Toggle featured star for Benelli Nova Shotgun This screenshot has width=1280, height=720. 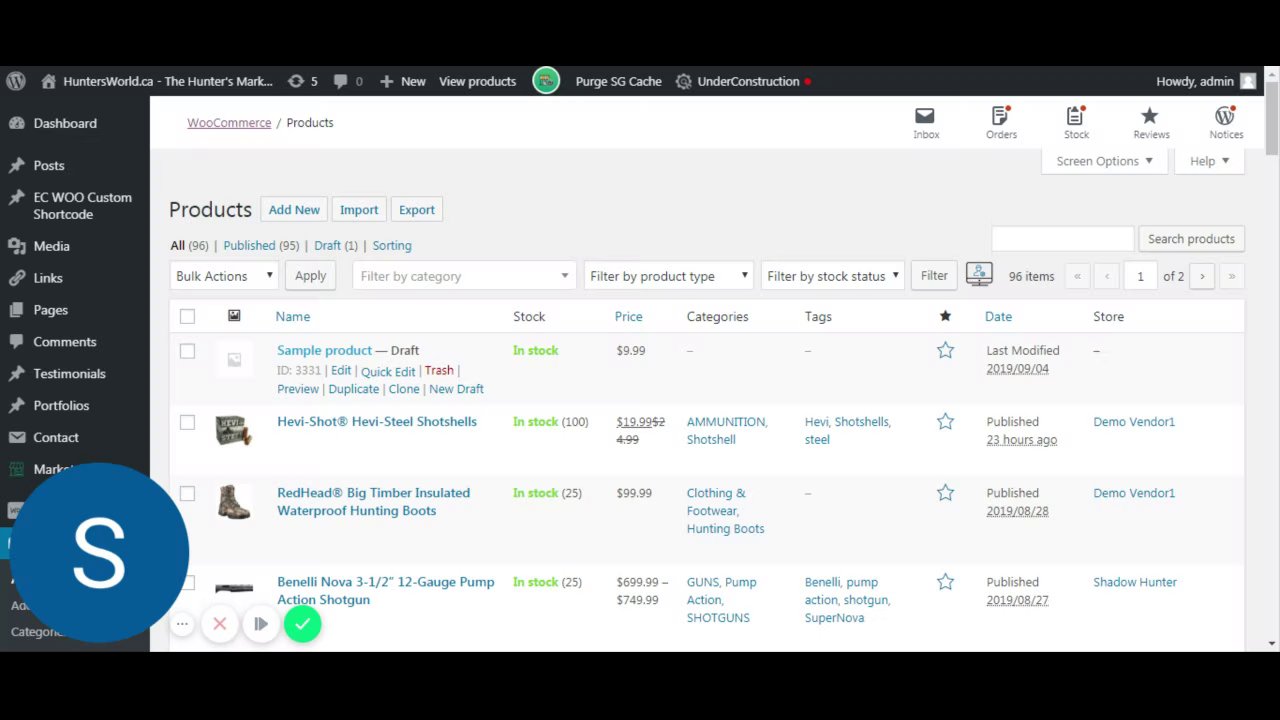(x=945, y=581)
